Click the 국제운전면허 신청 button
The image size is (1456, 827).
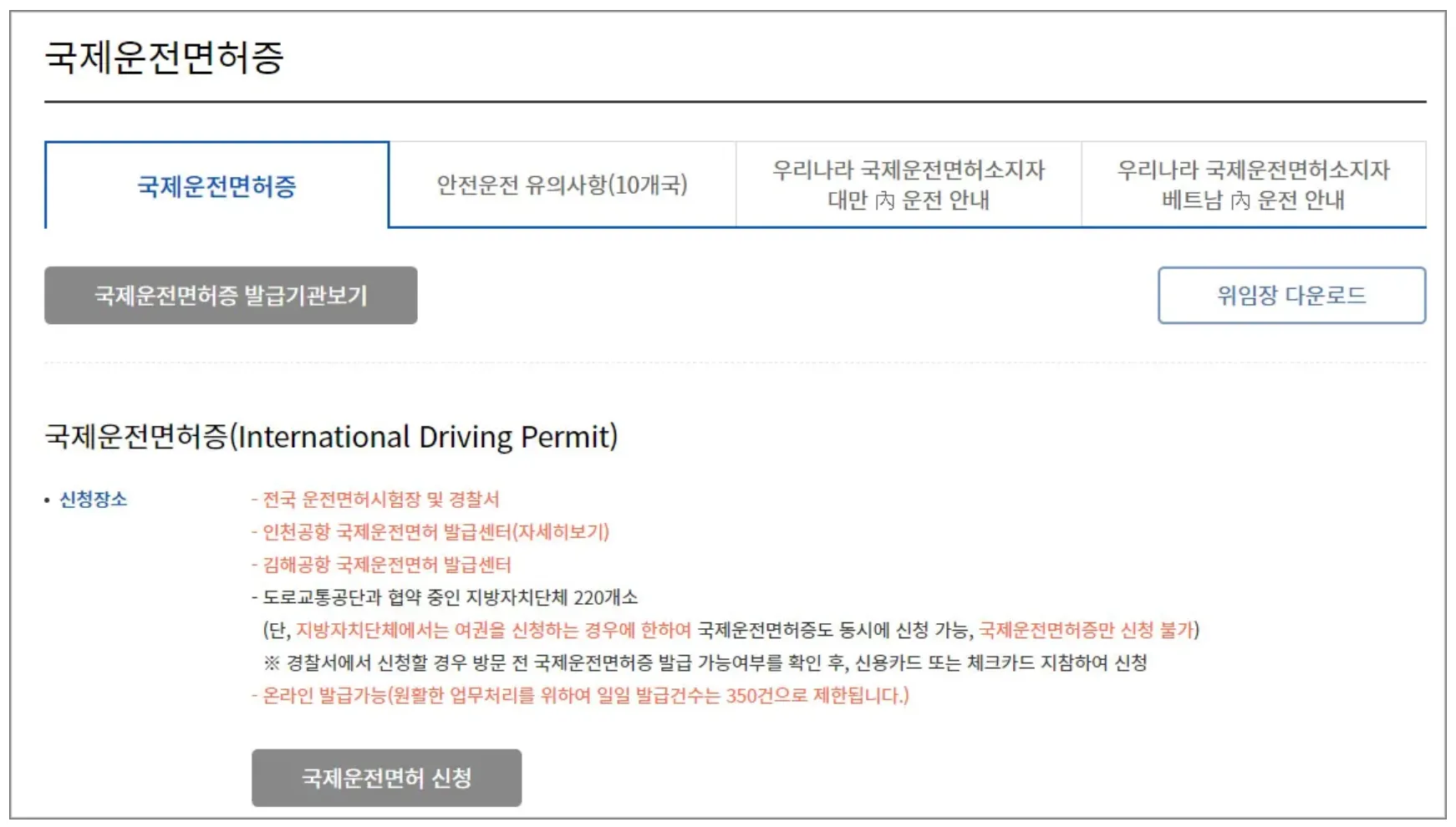[x=386, y=778]
